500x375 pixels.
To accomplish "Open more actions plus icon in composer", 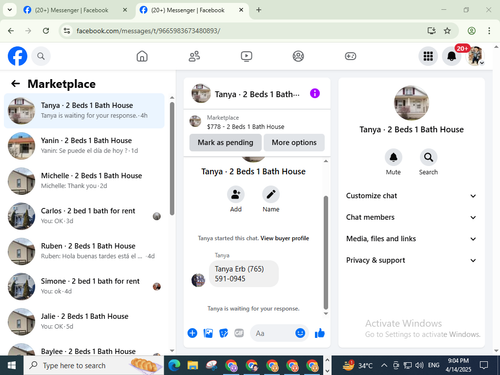I will (192, 333).
